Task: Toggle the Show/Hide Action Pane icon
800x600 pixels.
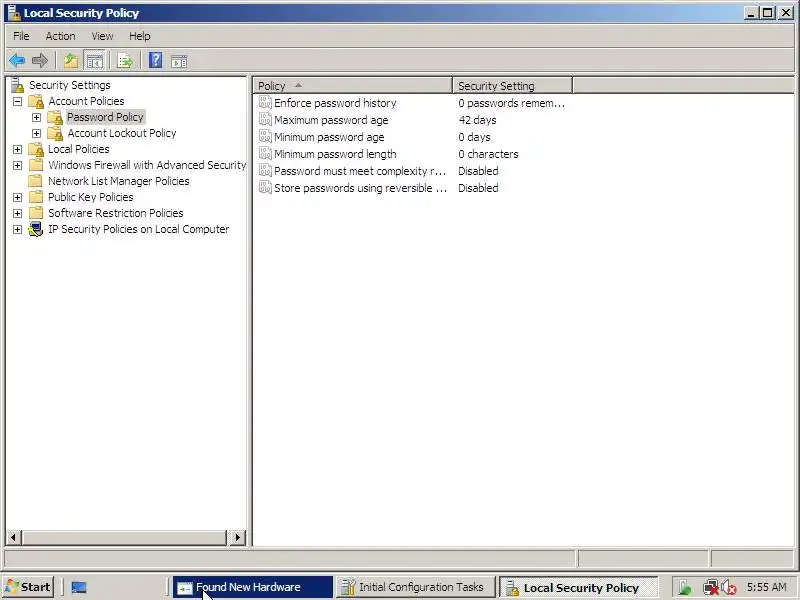Action: click(x=179, y=62)
